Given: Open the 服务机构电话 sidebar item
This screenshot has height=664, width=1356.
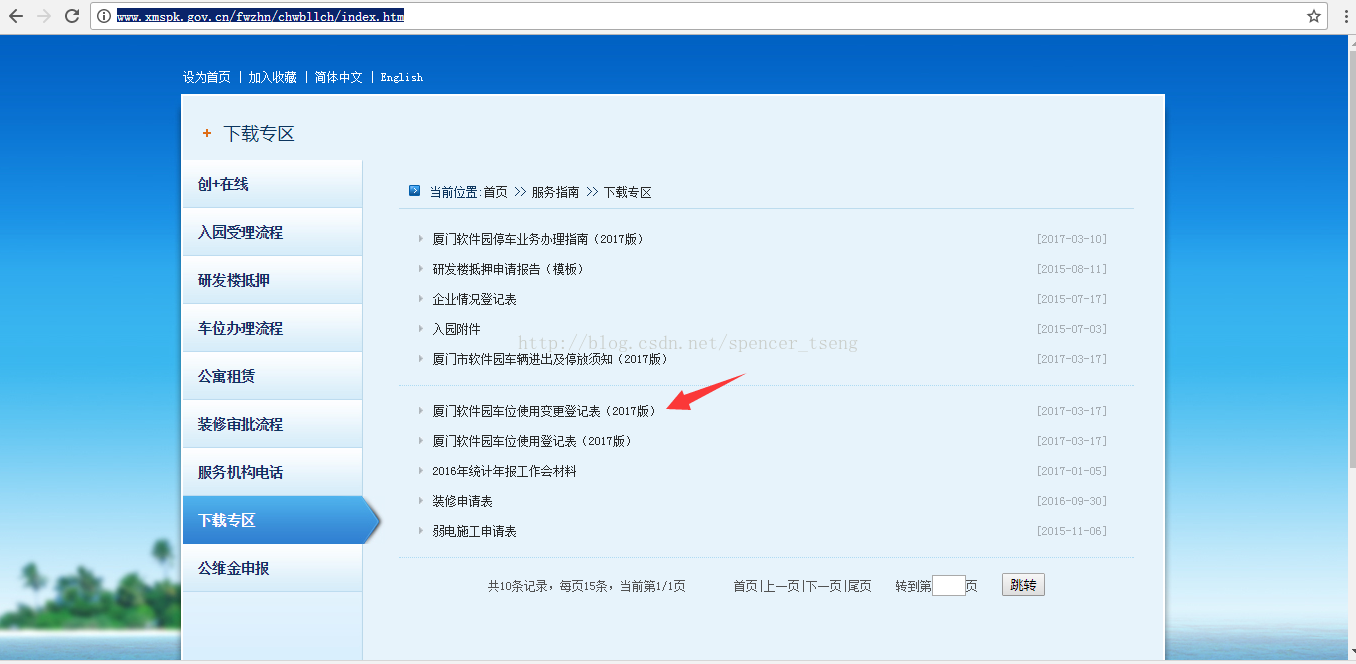Looking at the screenshot, I should (x=272, y=472).
